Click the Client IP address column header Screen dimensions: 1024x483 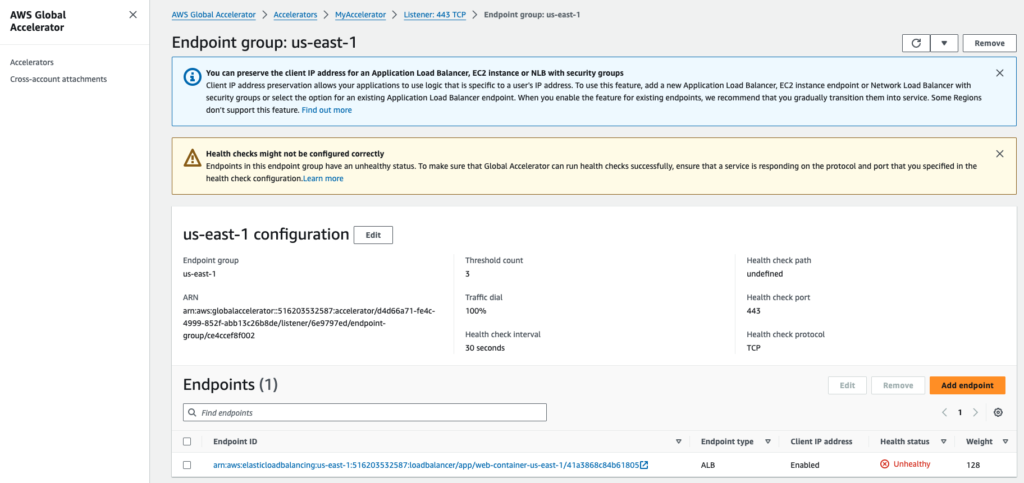click(821, 441)
